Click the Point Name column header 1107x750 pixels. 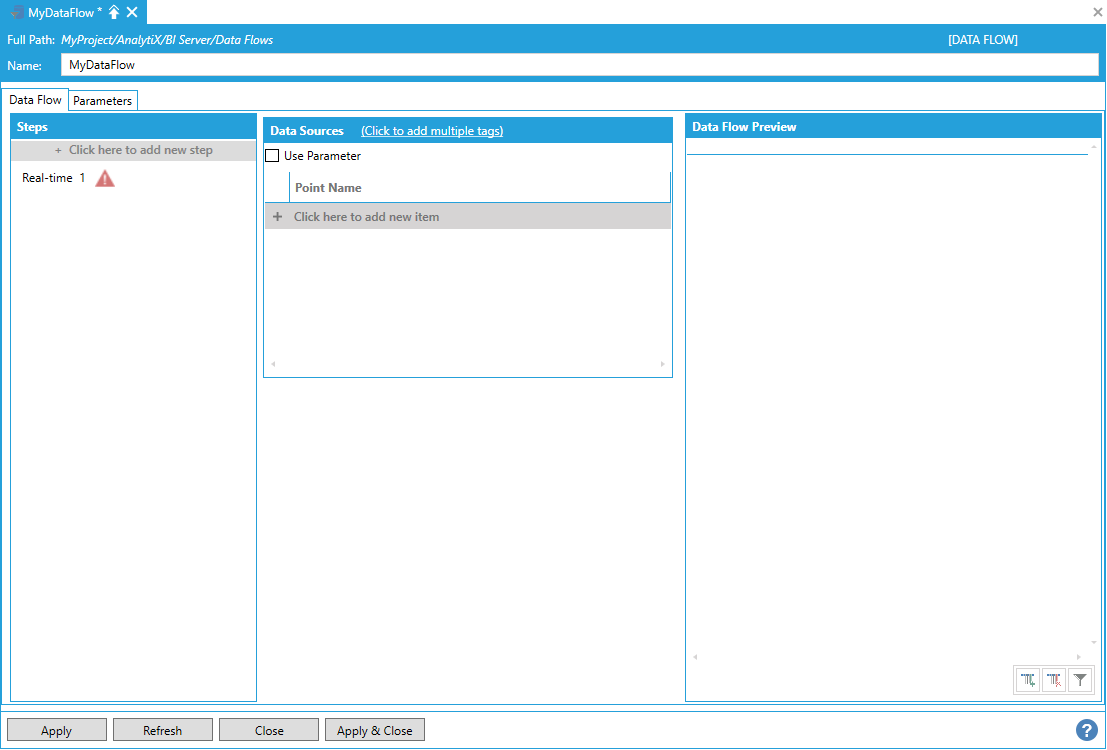point(328,188)
